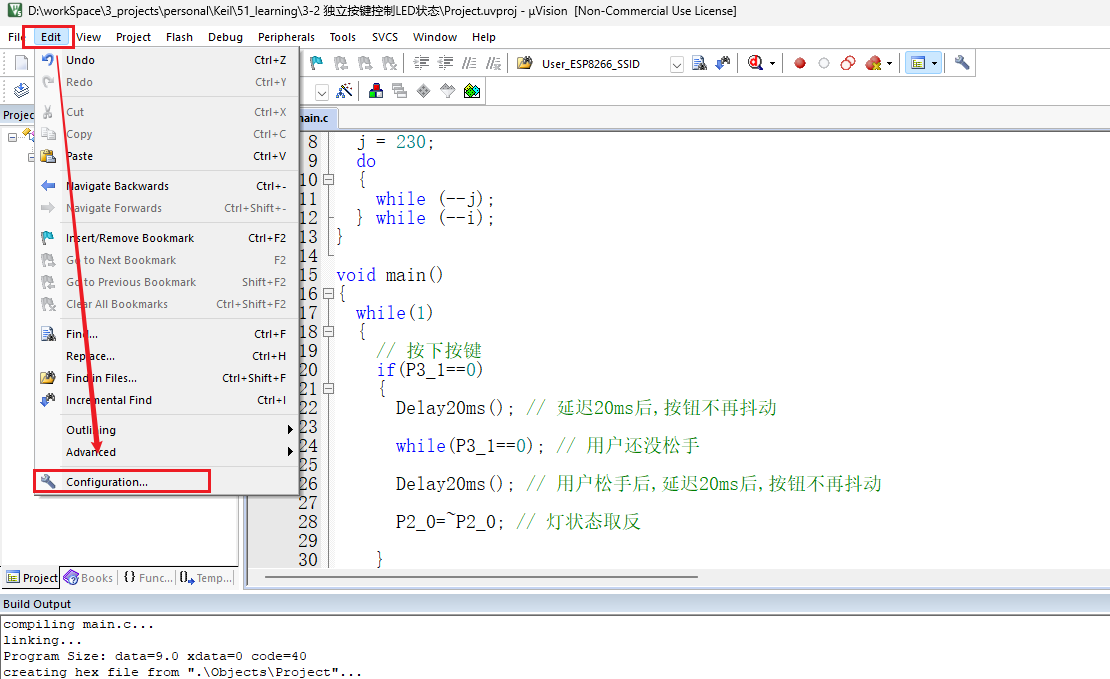1110x679 pixels.
Task: Click the Indent Selection toolbar icon
Action: click(x=421, y=62)
